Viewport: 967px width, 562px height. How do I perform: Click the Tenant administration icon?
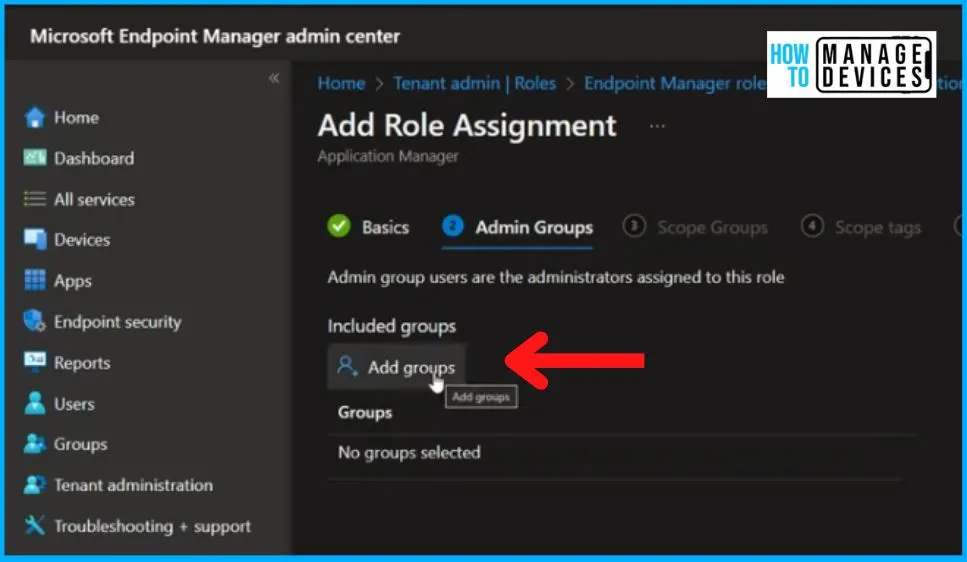tap(35, 485)
